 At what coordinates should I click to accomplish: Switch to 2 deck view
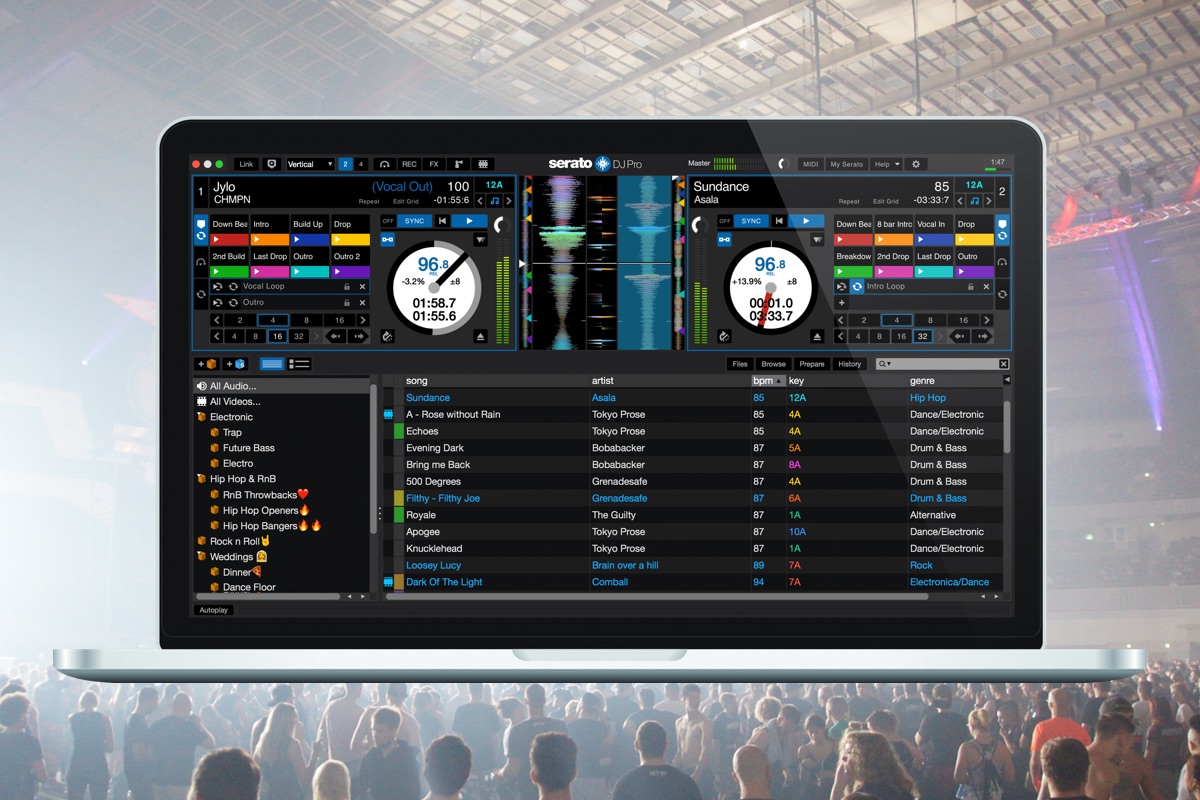click(345, 164)
